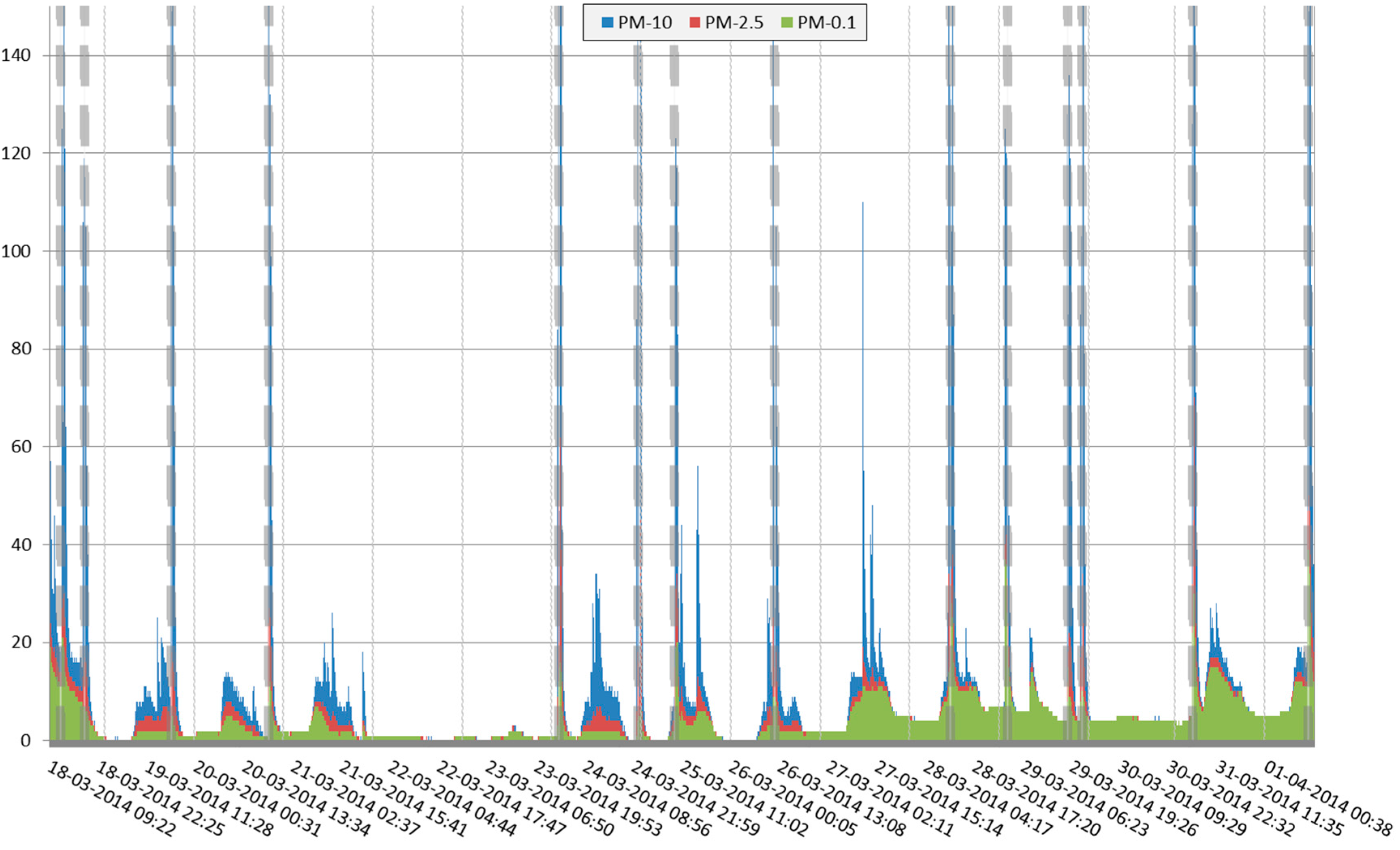Select the PM-2.5 legend label
The width and height of the screenshot is (1400, 850).
pos(734,23)
